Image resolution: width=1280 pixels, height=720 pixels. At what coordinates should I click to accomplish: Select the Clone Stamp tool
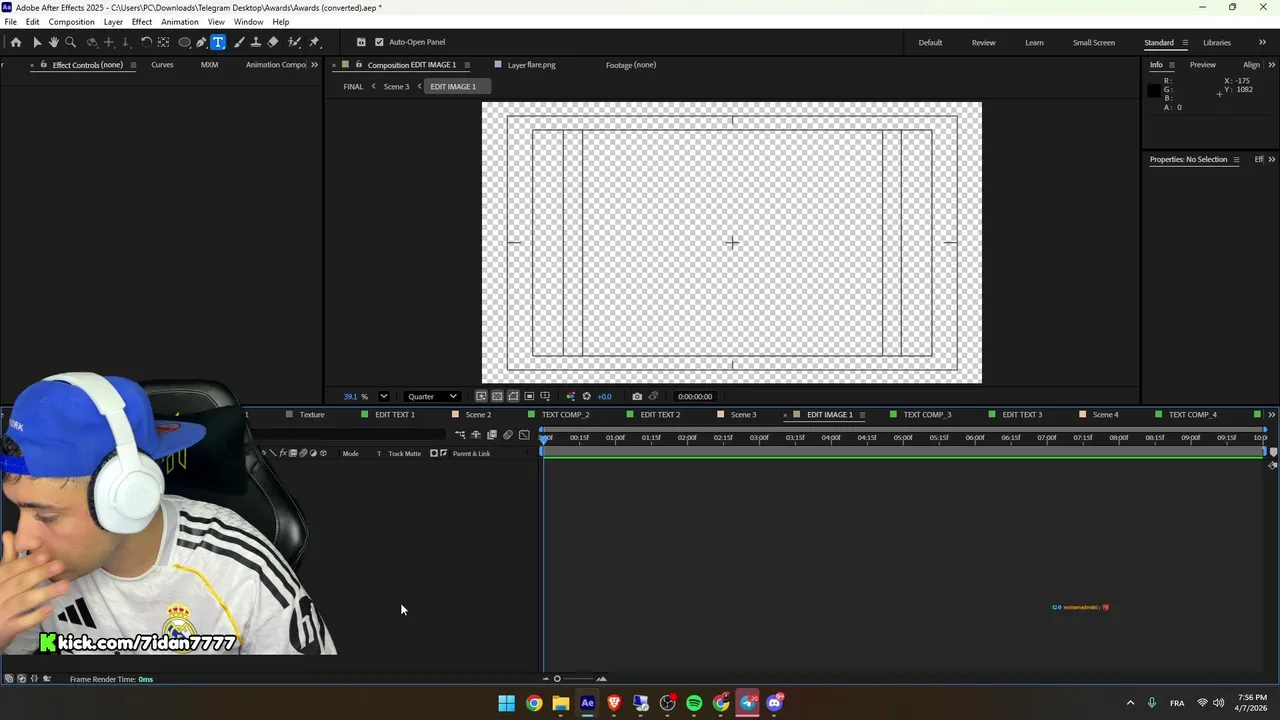point(256,42)
